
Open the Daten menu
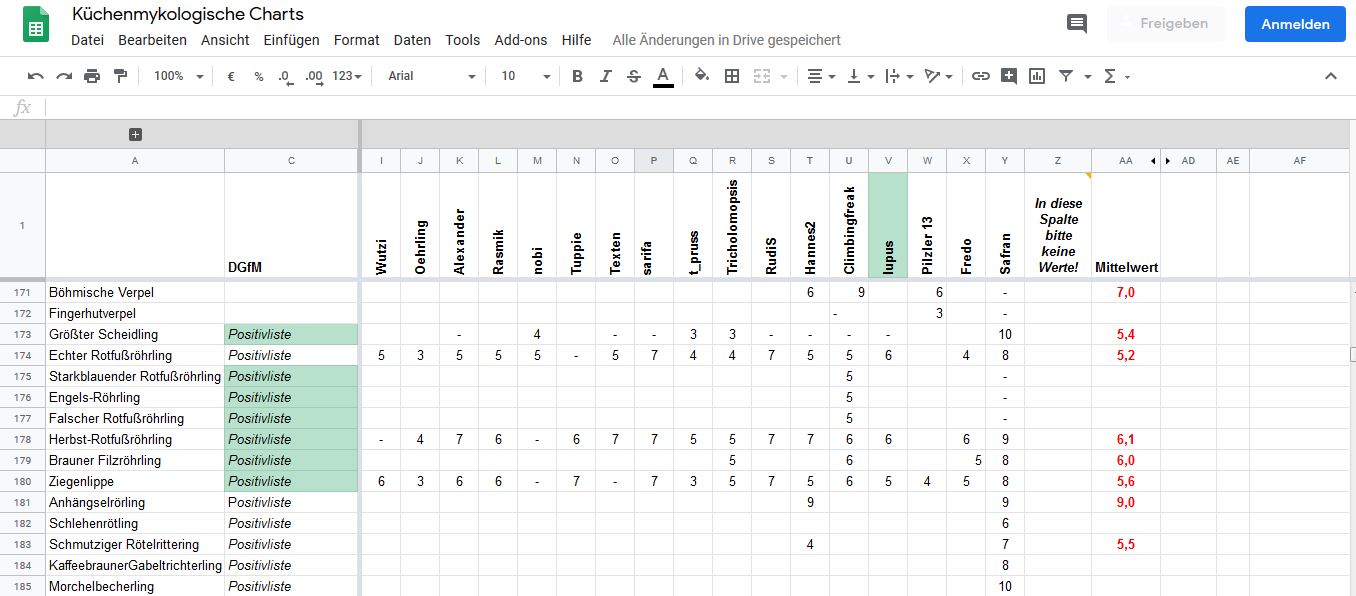(412, 40)
